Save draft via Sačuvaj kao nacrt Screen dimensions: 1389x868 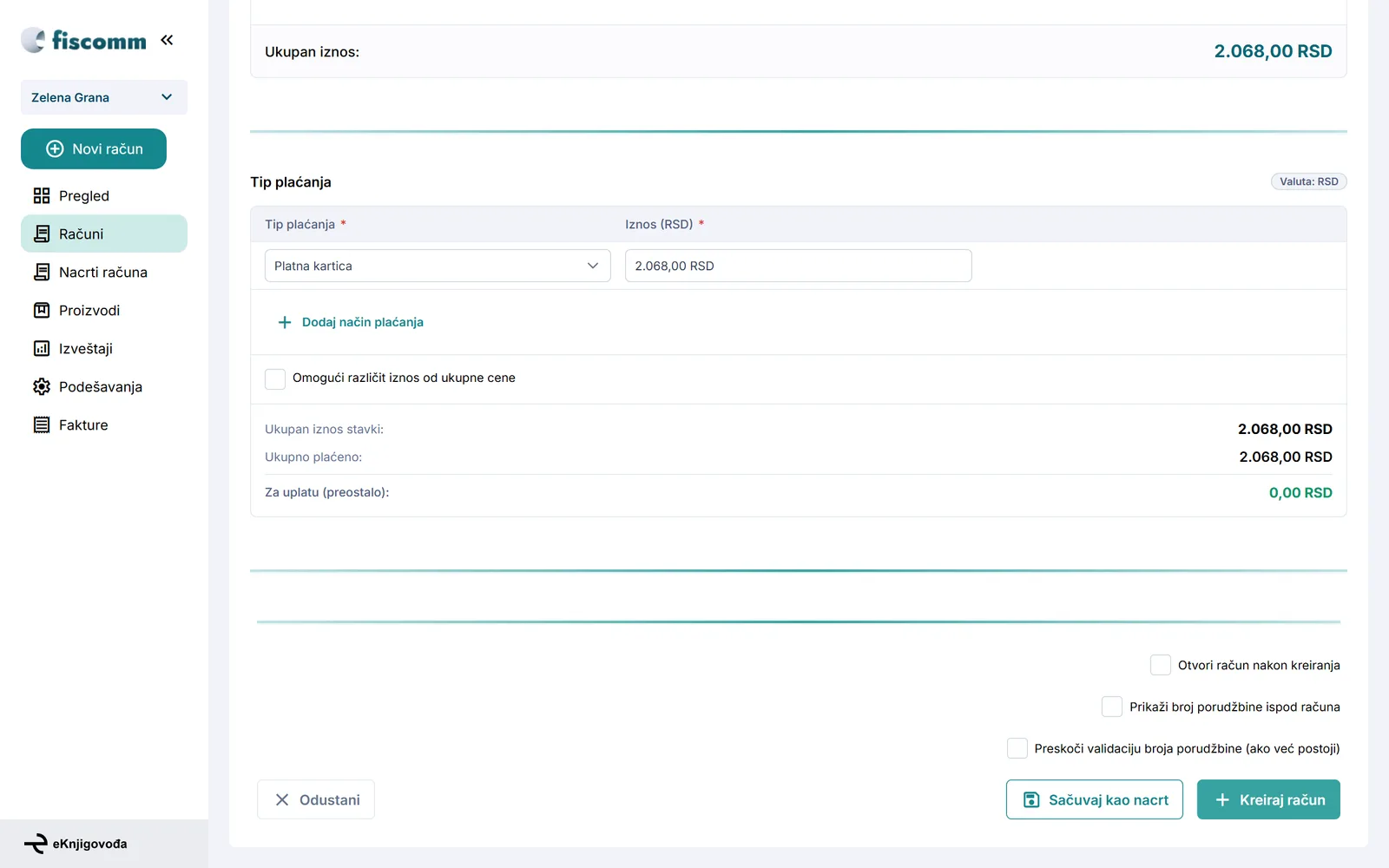coord(1095,799)
